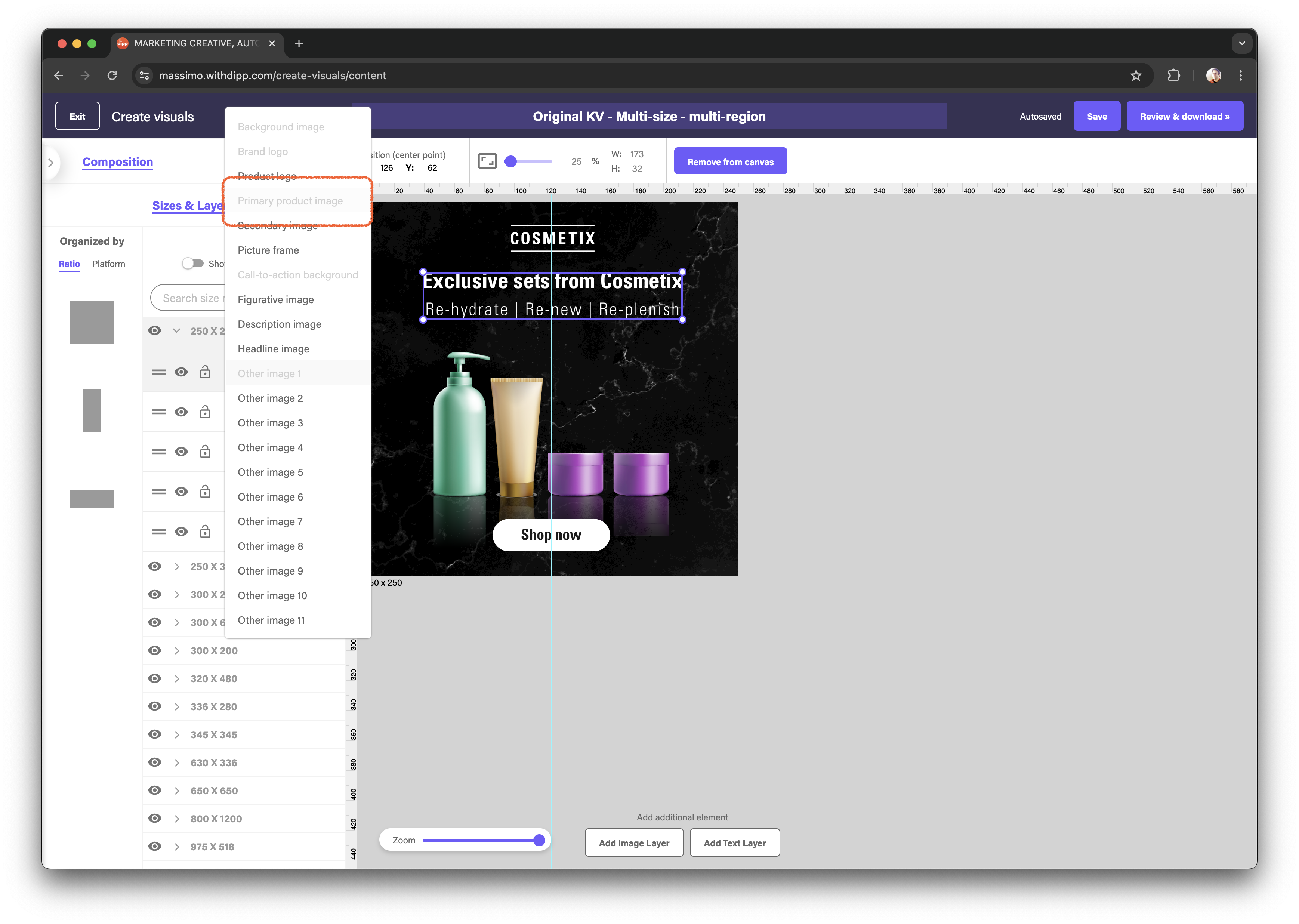Adjust the scale percentage slider handle
This screenshot has height=924, width=1299.
coord(511,161)
